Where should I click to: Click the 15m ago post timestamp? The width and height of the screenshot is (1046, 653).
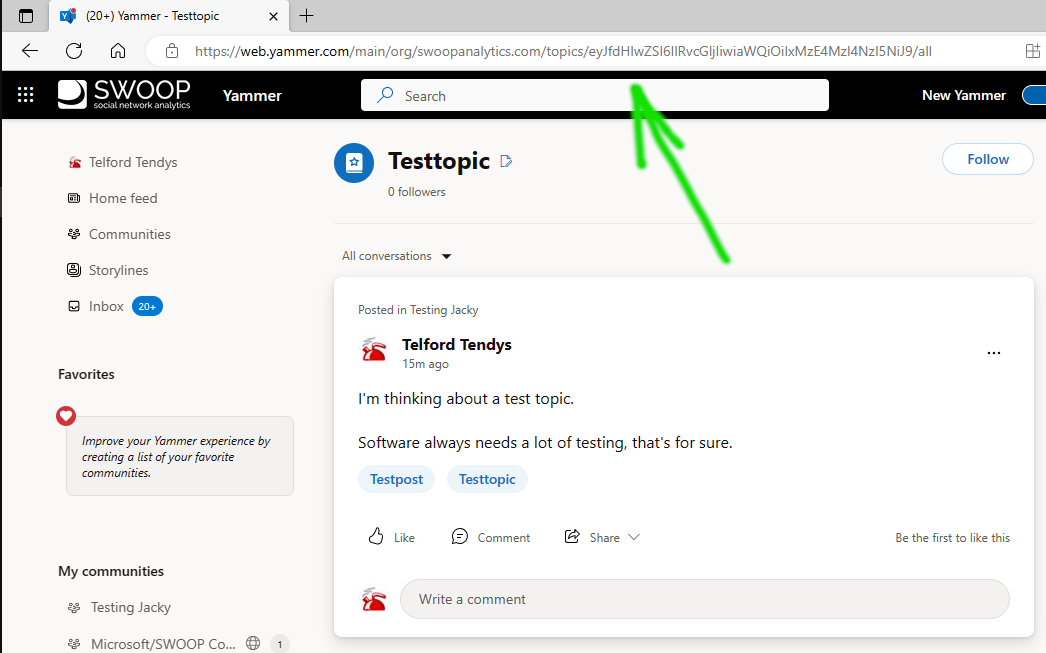point(425,364)
